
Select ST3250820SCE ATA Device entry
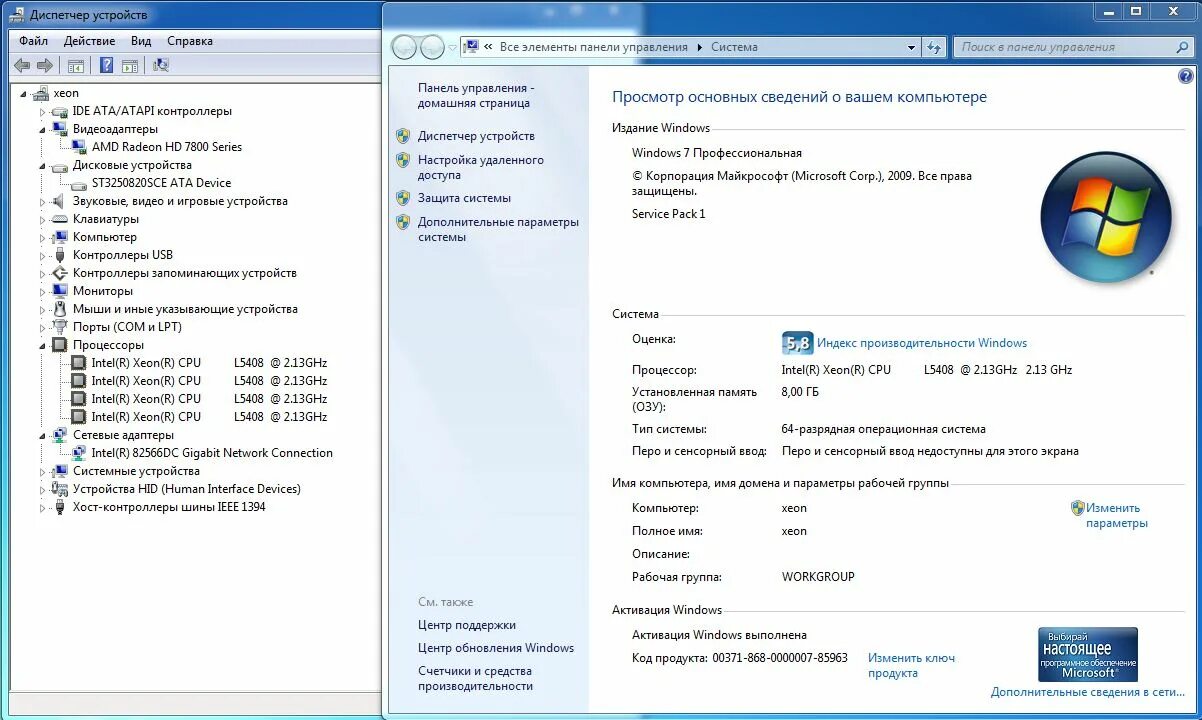coord(161,183)
